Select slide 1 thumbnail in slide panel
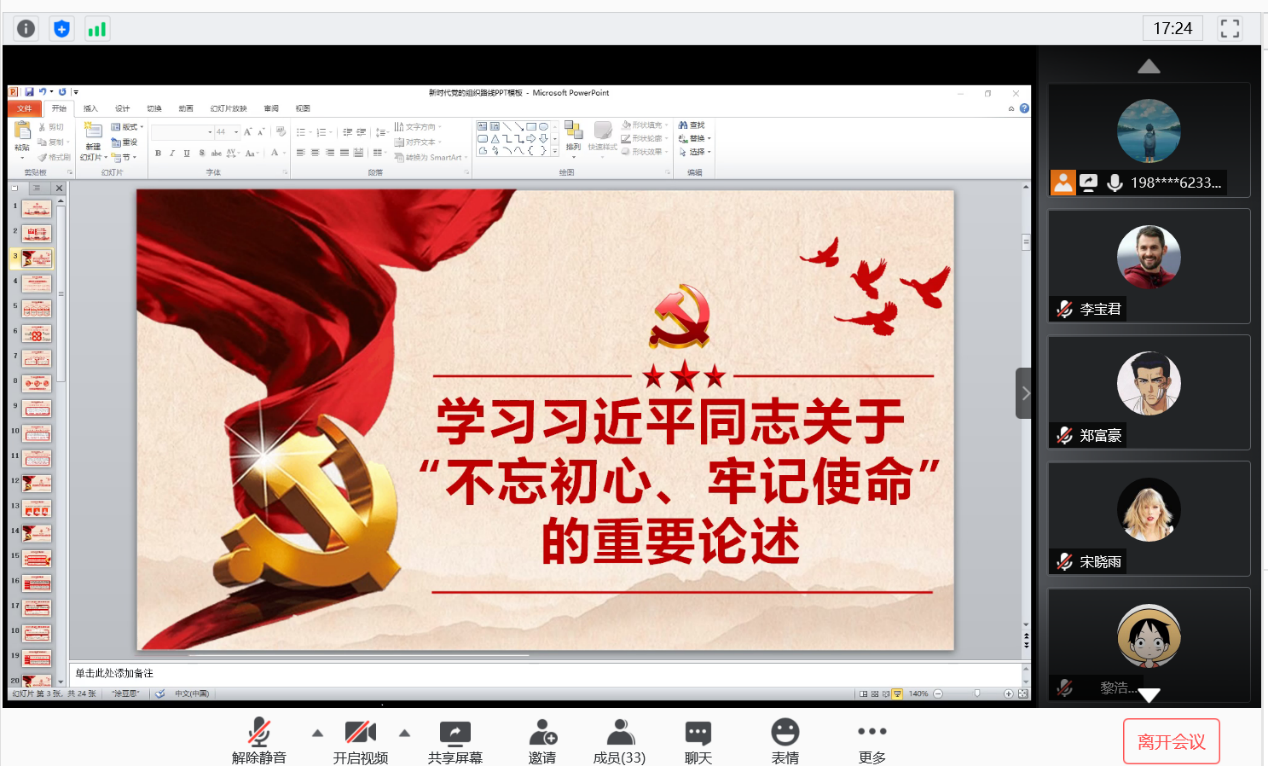This screenshot has width=1268, height=766. (x=37, y=208)
